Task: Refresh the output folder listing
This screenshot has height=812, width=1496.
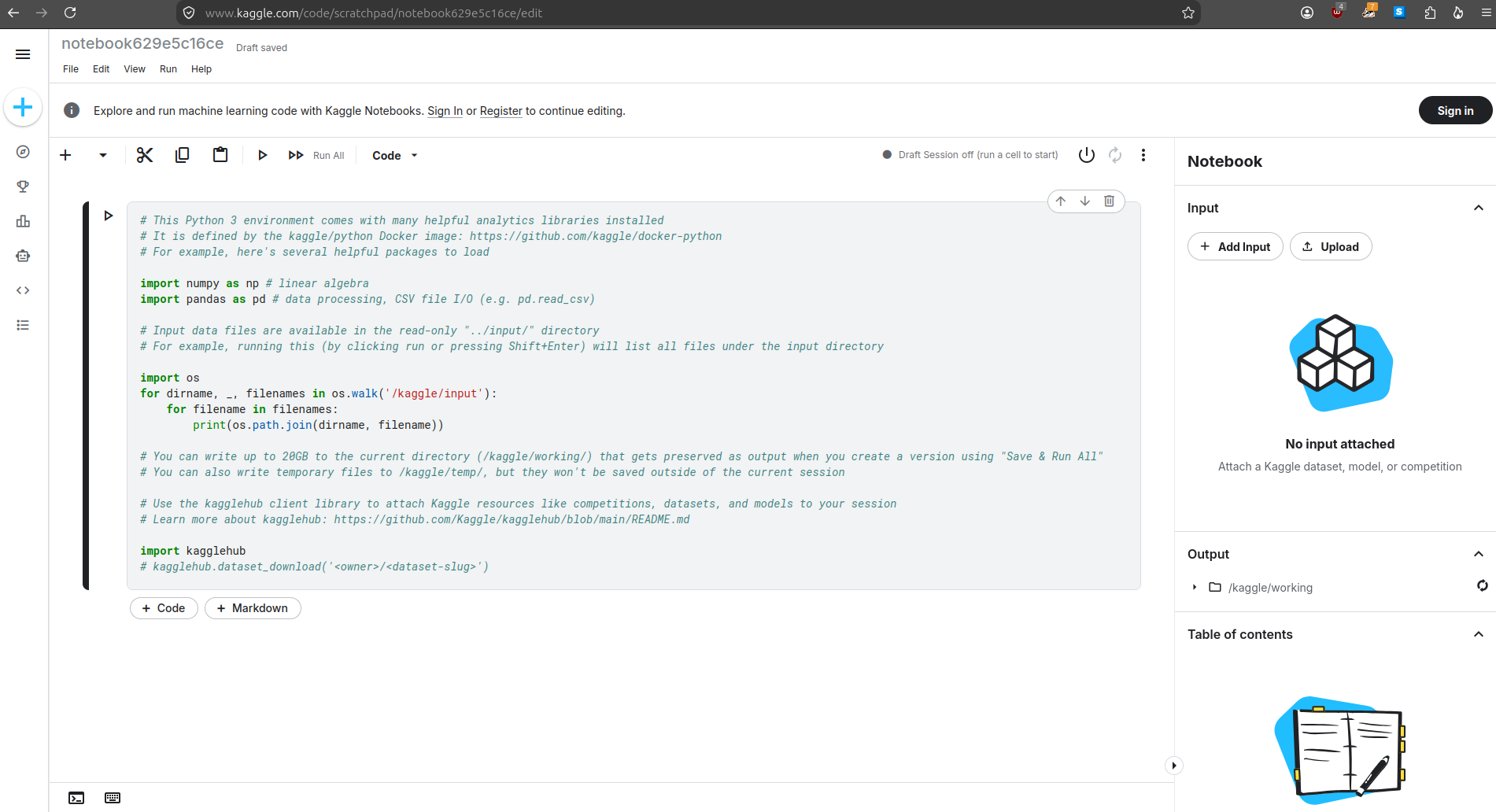Action: (1483, 585)
